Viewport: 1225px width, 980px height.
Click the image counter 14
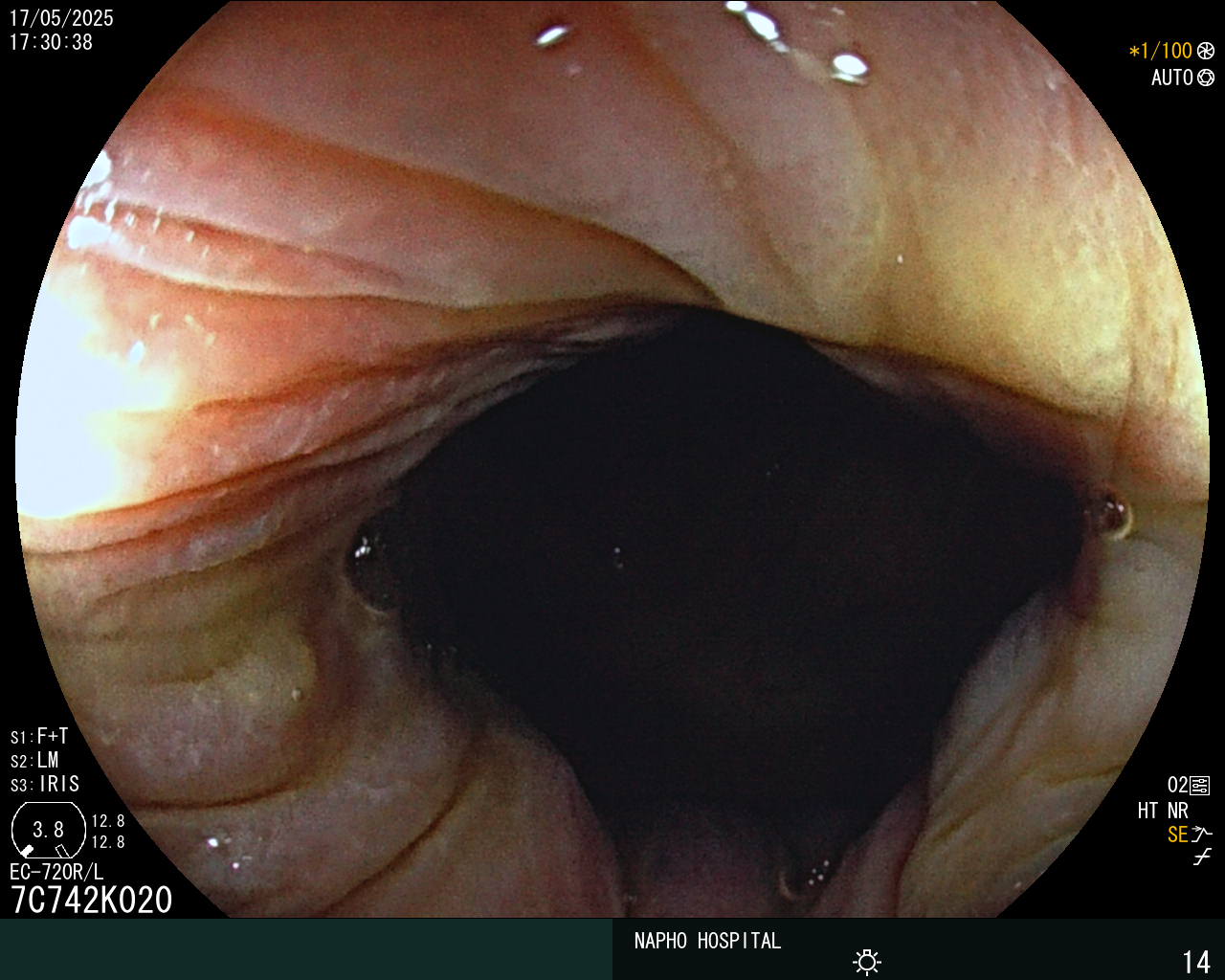point(1196,962)
